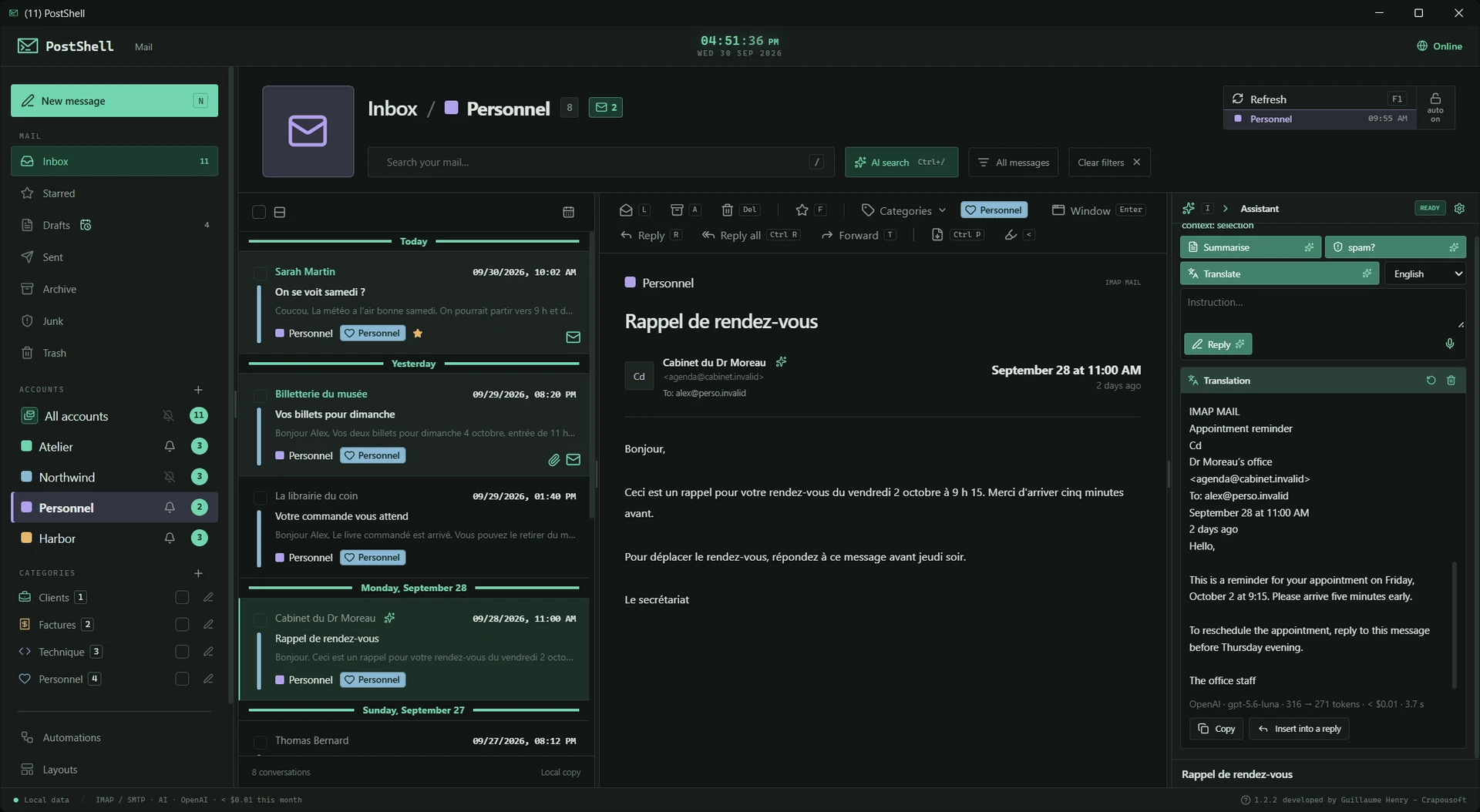This screenshot has height=812, width=1480.
Task: Toggle auto refresh lock
Action: [1435, 107]
